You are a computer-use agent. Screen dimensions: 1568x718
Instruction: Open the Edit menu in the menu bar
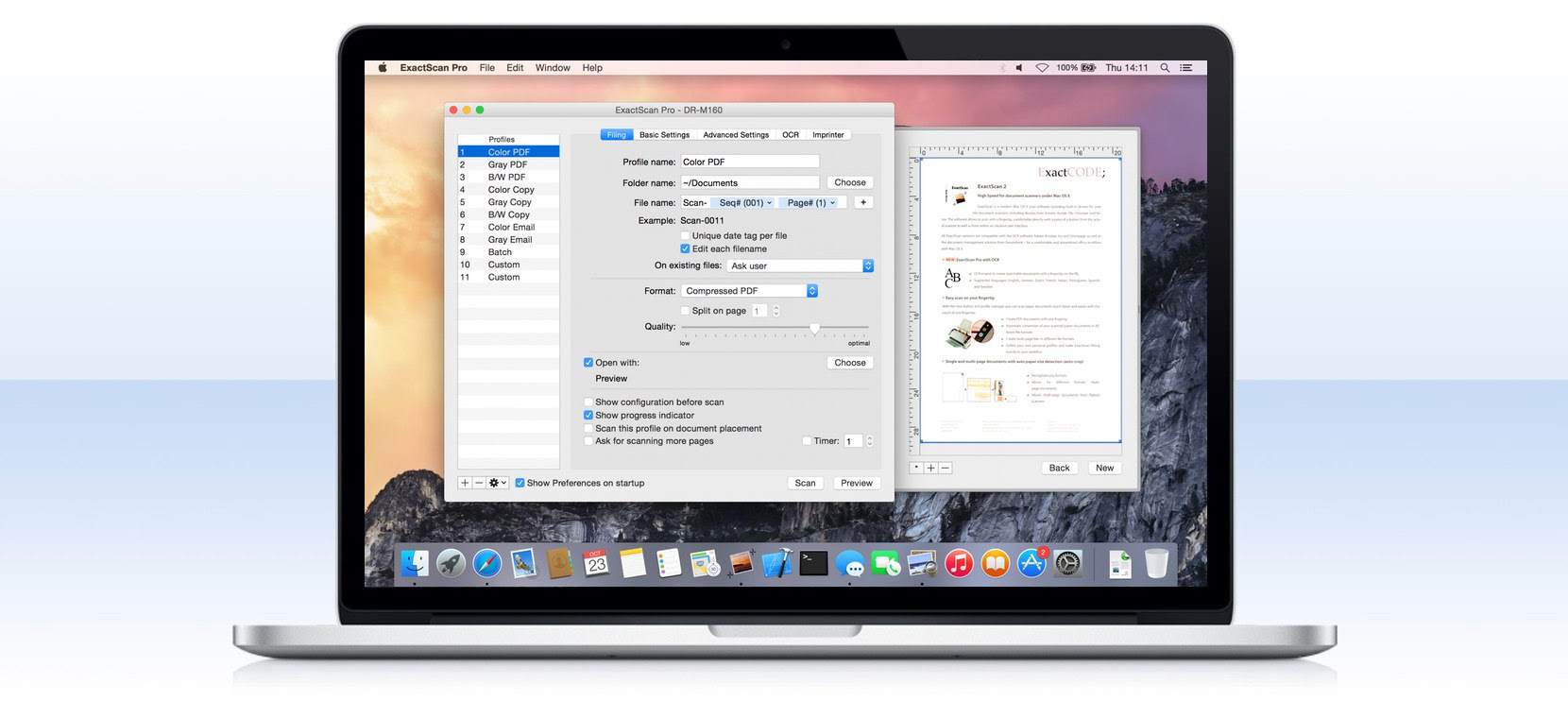[515, 68]
